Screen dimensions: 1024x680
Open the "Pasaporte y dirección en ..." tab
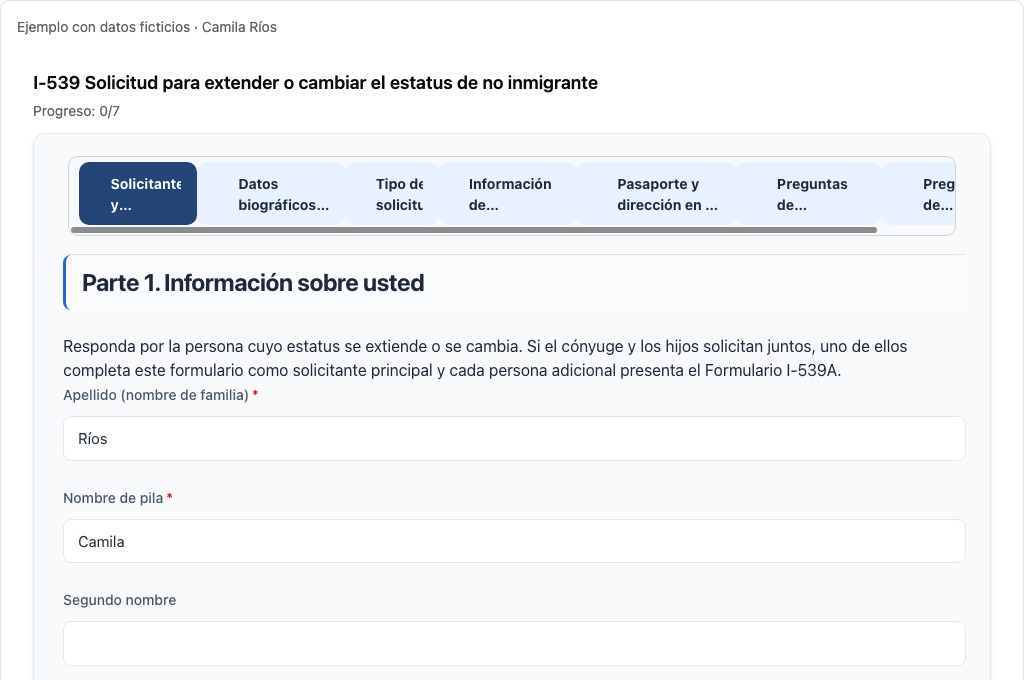point(656,194)
